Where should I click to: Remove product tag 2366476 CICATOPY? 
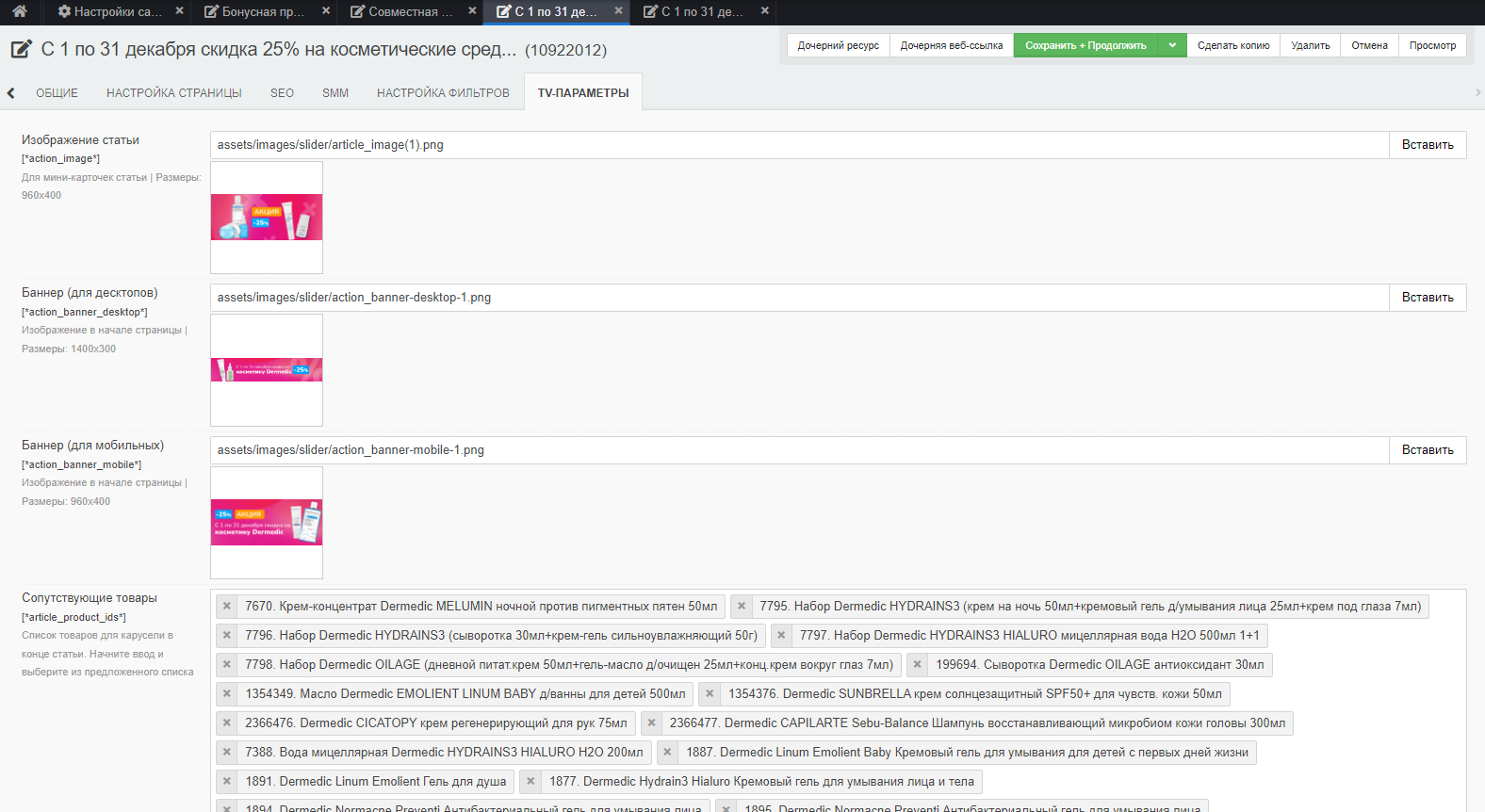[x=227, y=723]
